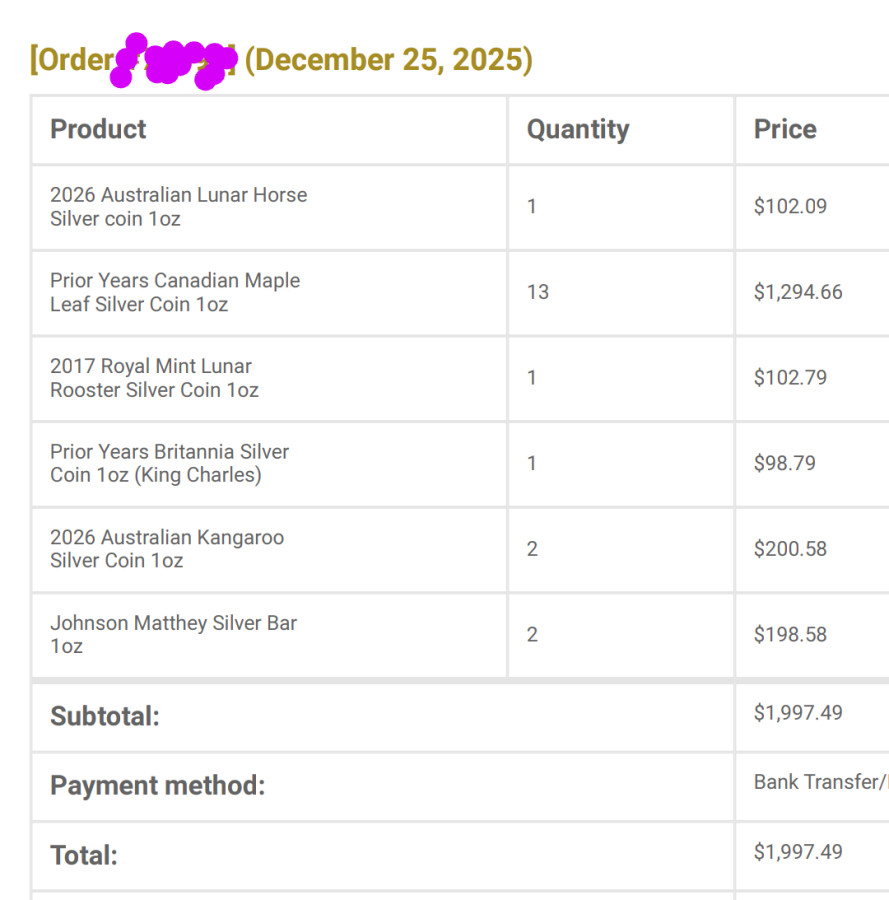Click the $1,294.66 price cell
This screenshot has height=900, width=889.
click(798, 292)
